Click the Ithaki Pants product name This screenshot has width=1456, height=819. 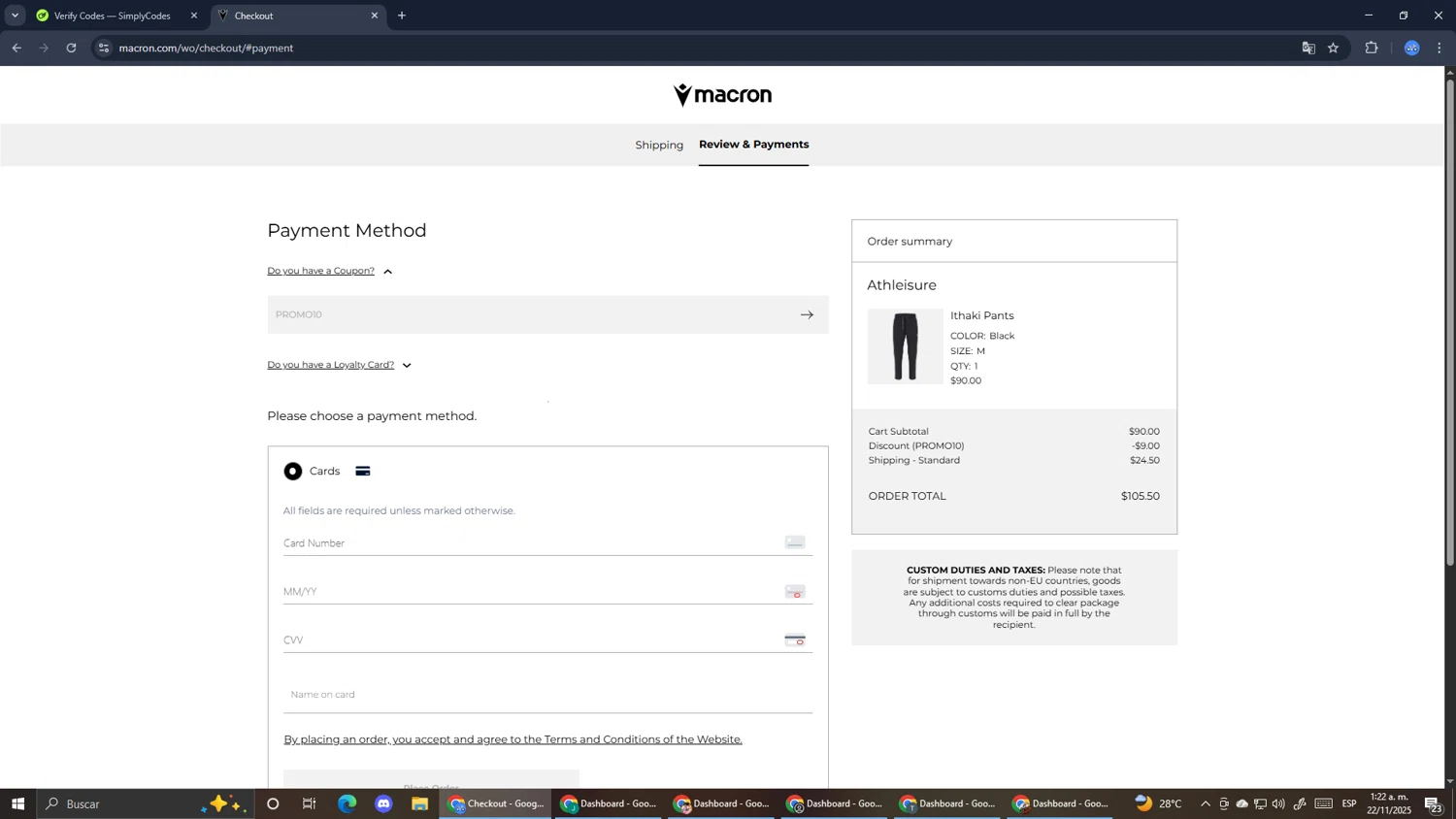tap(981, 315)
